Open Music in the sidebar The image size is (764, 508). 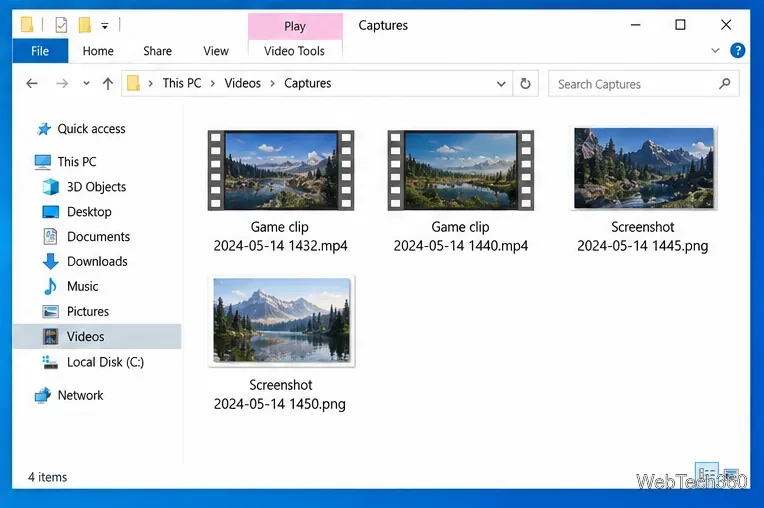pyautogui.click(x=82, y=286)
